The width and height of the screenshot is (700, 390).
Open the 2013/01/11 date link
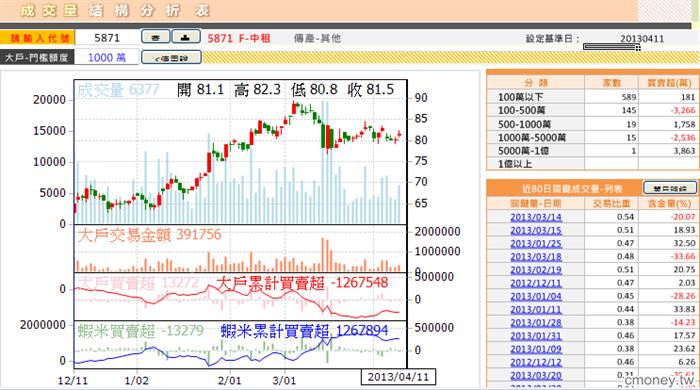coord(536,309)
